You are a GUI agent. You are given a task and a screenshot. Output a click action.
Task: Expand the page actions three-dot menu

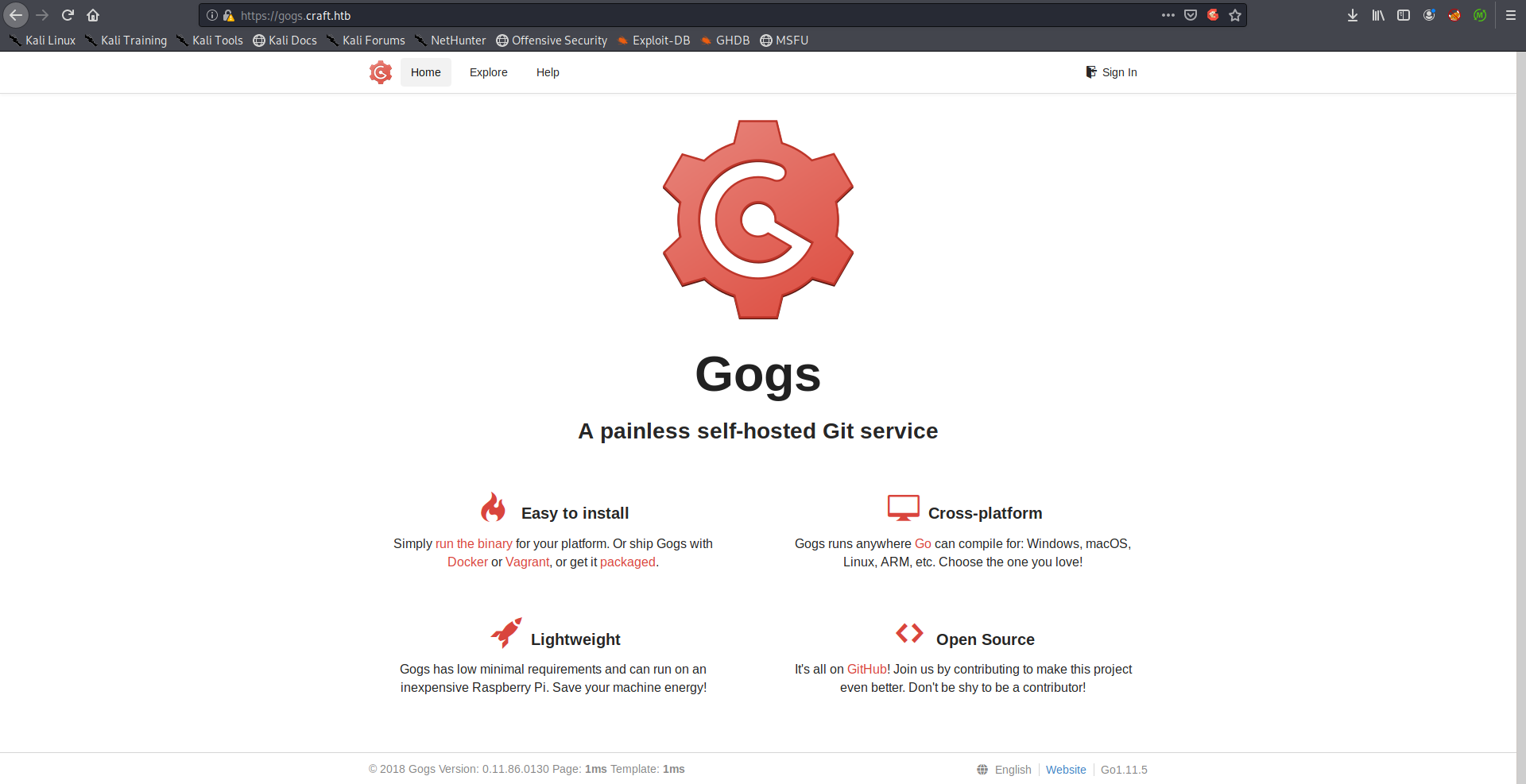[x=1168, y=15]
